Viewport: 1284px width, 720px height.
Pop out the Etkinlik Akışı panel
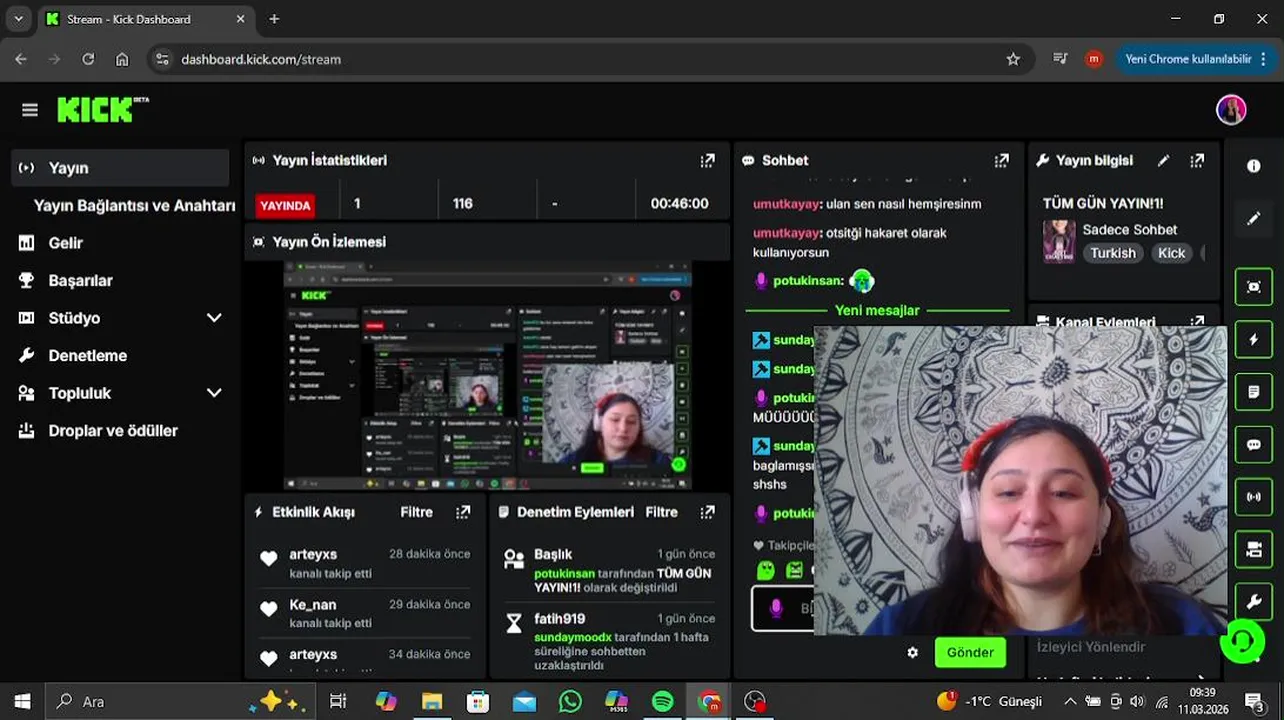463,512
